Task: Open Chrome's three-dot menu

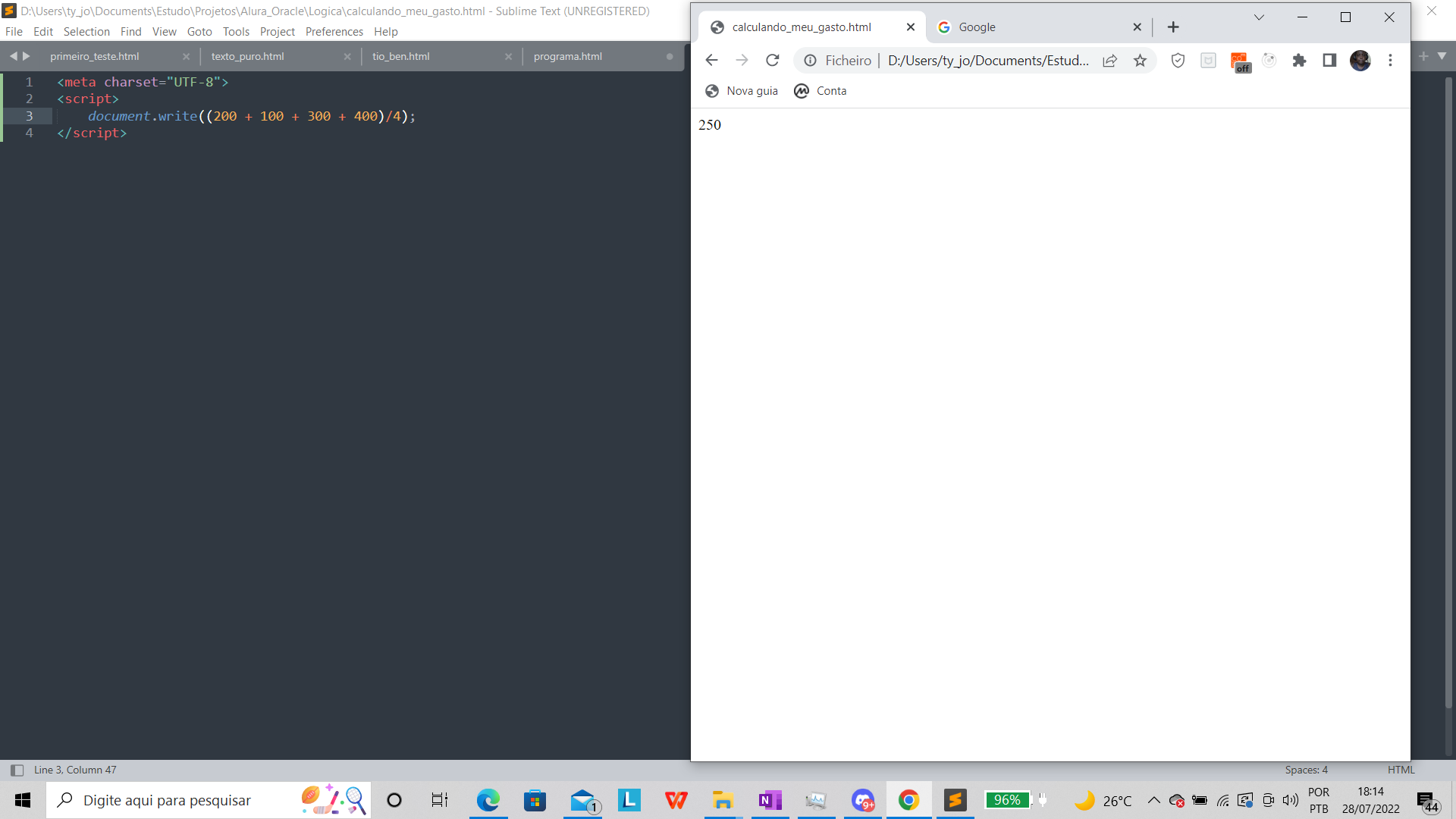Action: click(x=1390, y=61)
